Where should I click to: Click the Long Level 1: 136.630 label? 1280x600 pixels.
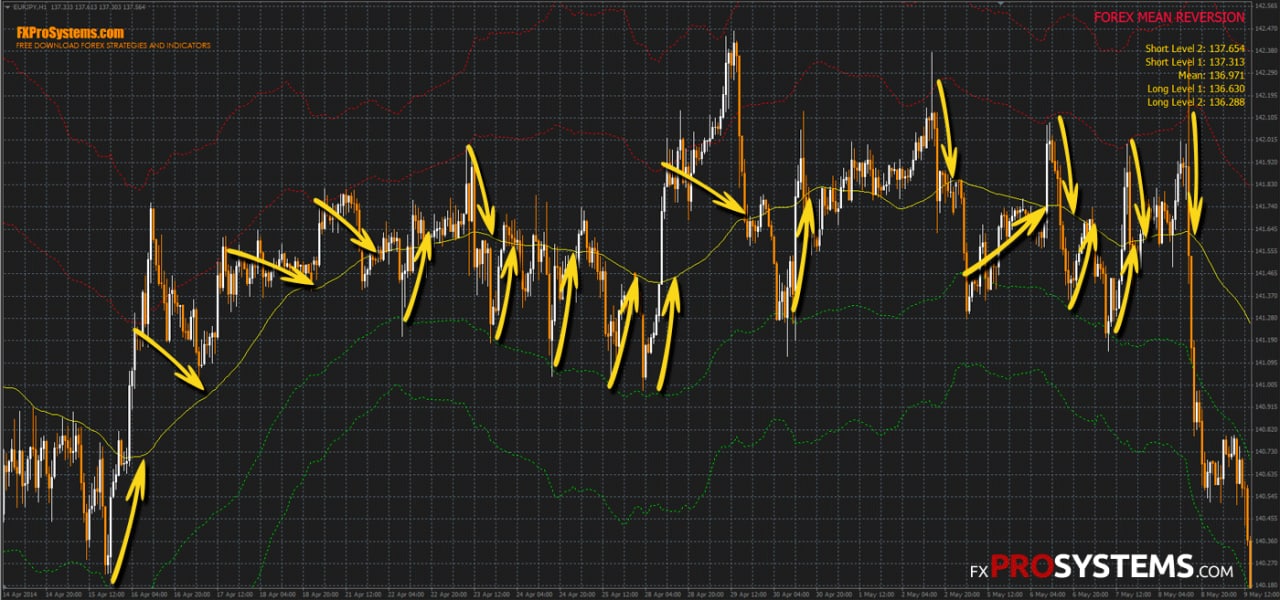pos(1196,89)
